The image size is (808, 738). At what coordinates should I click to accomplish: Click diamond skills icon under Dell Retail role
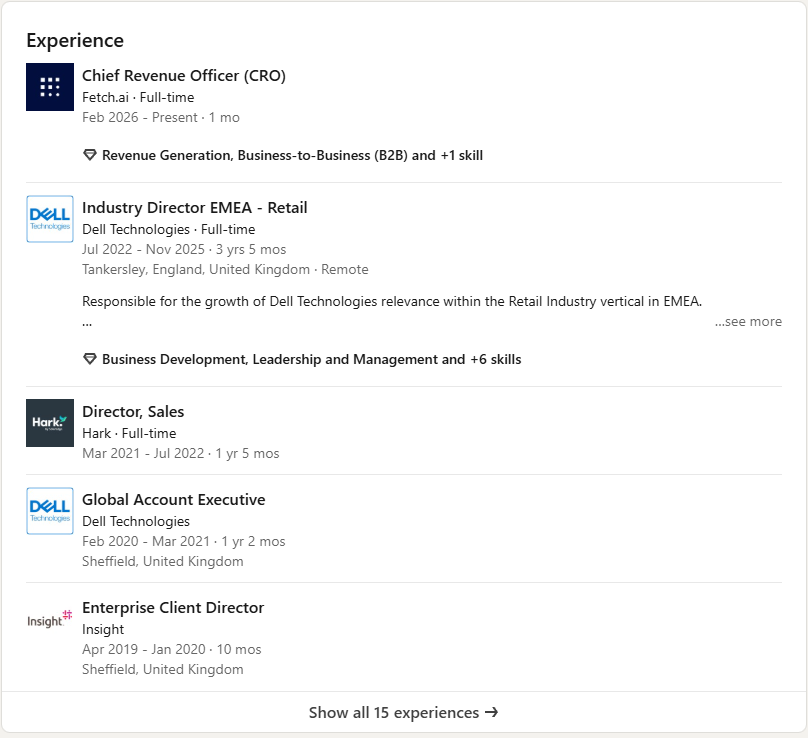(90, 359)
